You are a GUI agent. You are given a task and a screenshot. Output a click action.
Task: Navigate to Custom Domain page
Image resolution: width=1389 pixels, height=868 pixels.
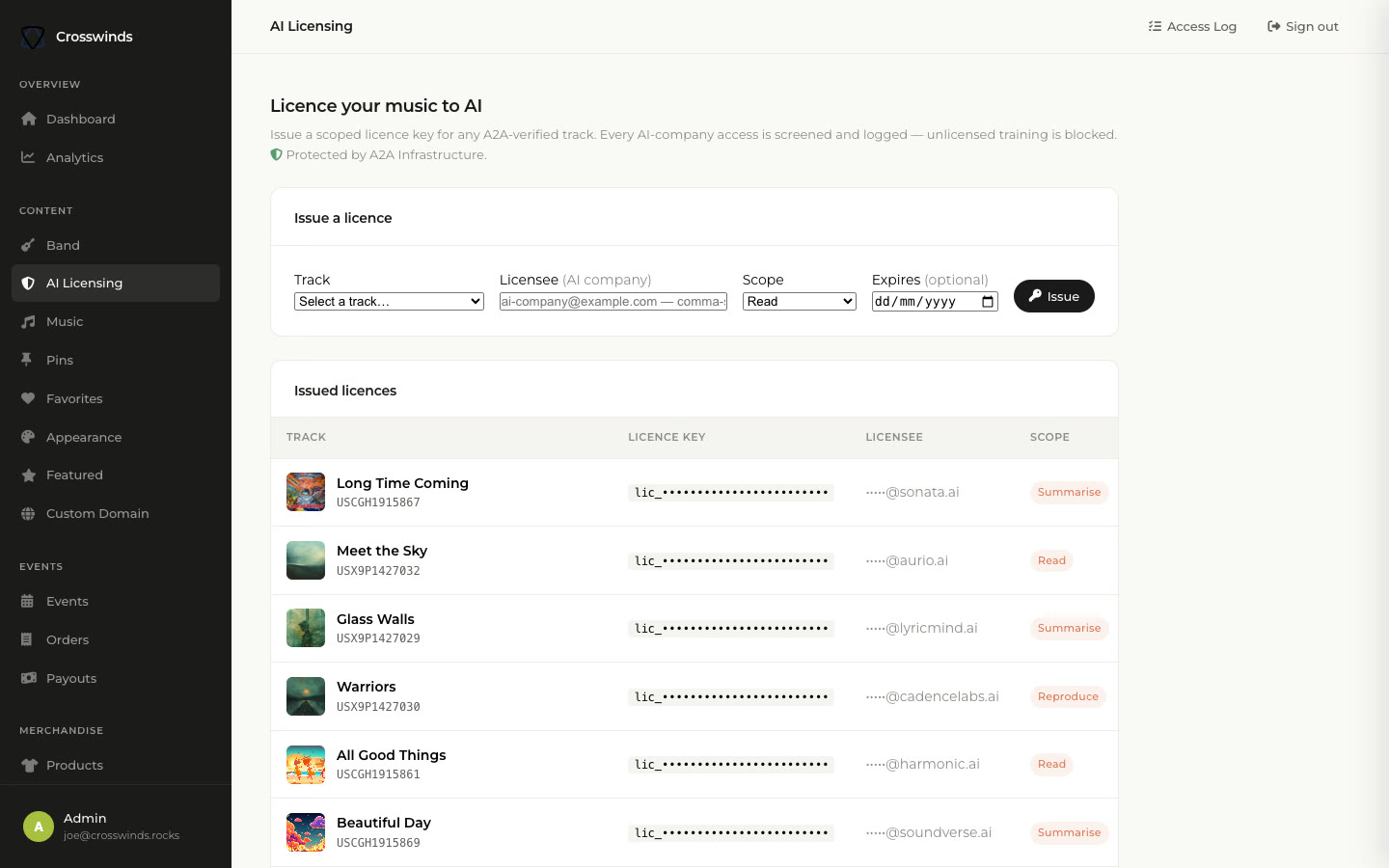(x=116, y=513)
